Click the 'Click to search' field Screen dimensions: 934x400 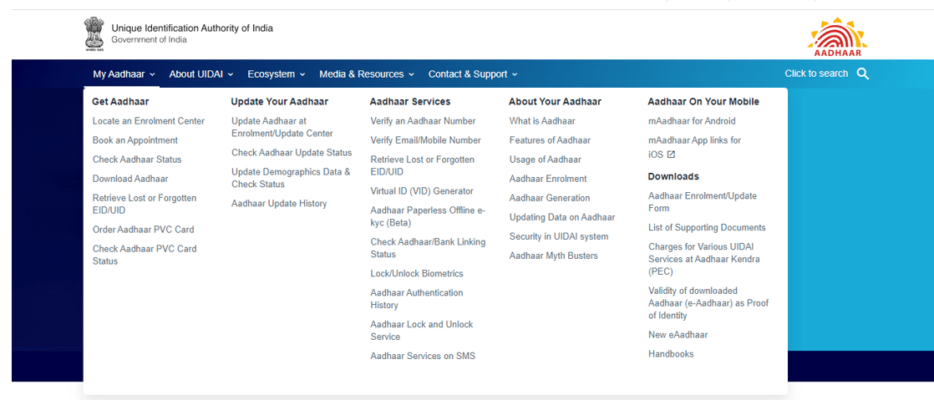tap(816, 74)
